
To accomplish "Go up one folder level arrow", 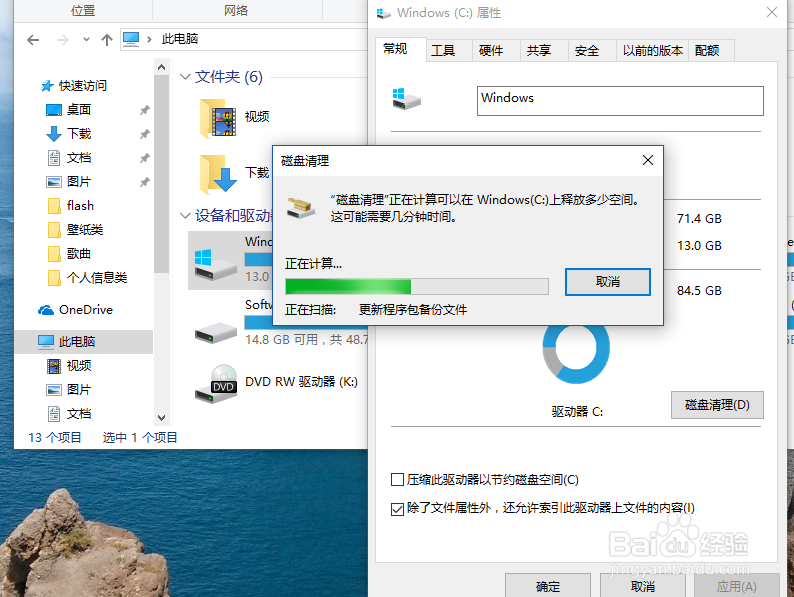I will 106,40.
